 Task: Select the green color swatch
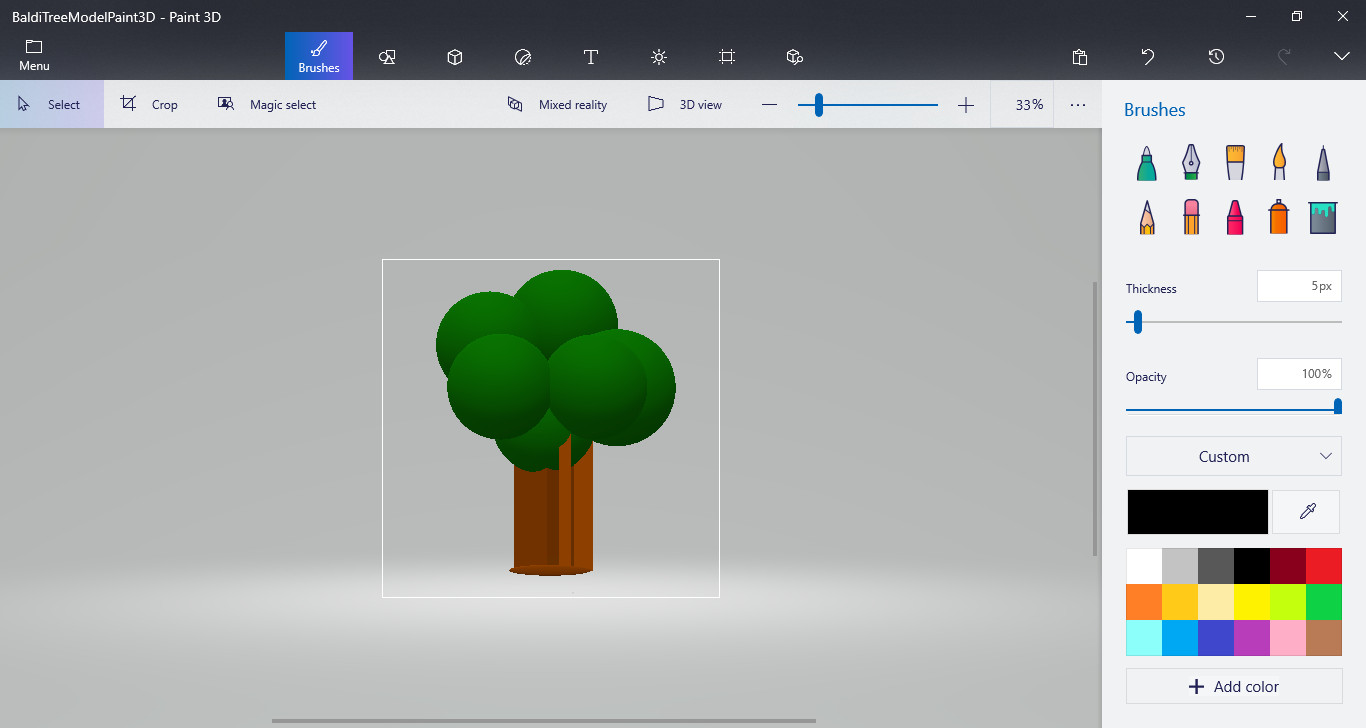(1323, 601)
